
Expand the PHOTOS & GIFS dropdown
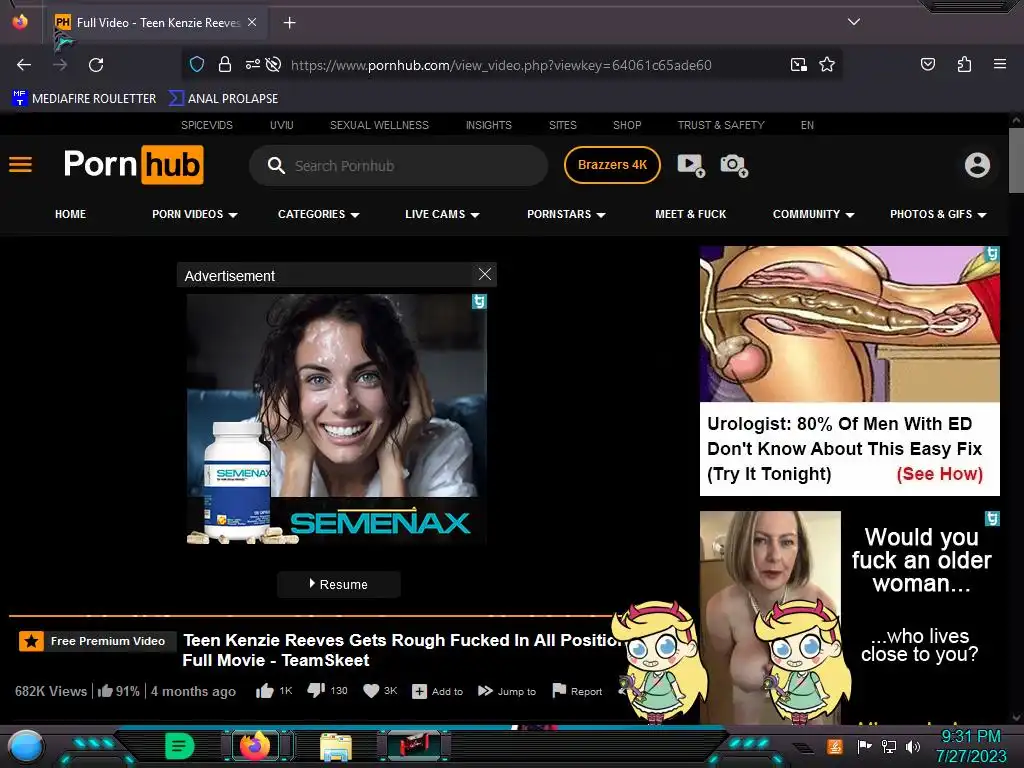tap(938, 214)
